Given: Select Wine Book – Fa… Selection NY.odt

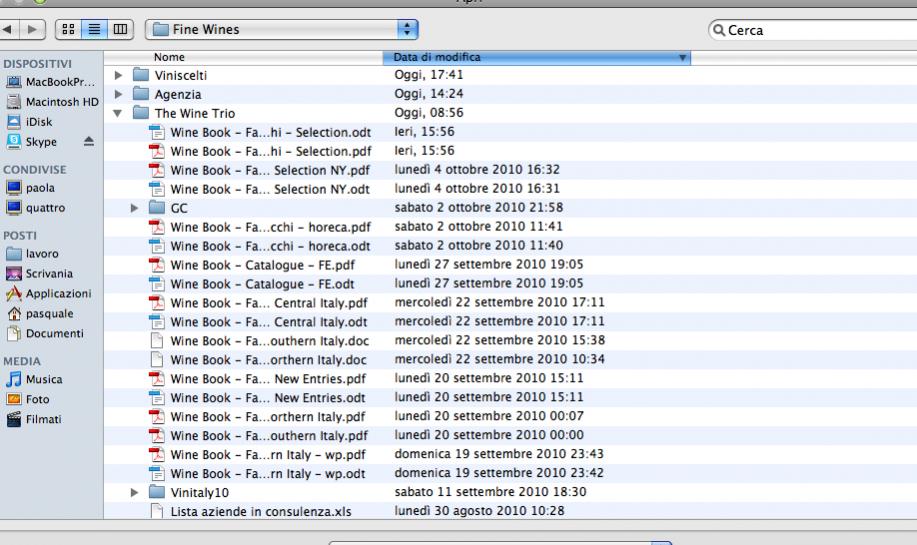Looking at the screenshot, I should [x=260, y=189].
